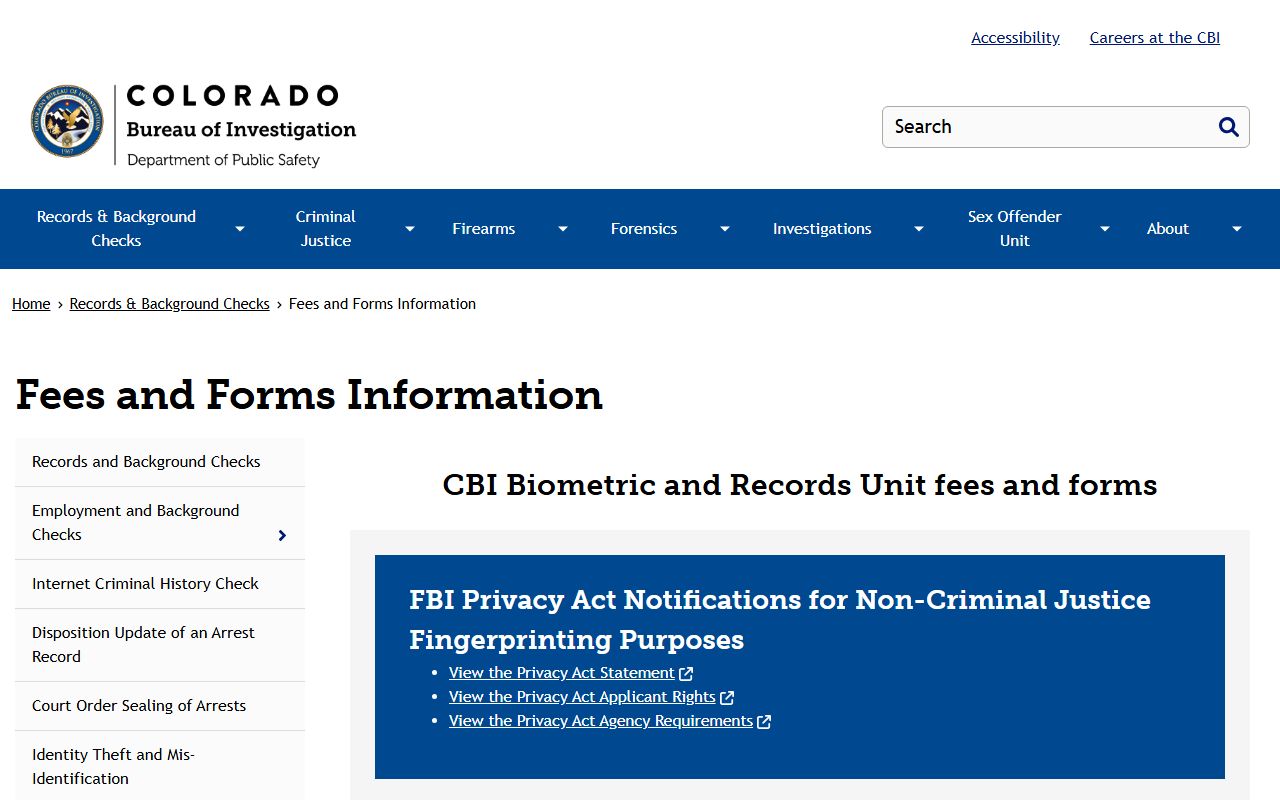Click external link icon beside Privacy Act Applicant Rights

pyautogui.click(x=727, y=698)
